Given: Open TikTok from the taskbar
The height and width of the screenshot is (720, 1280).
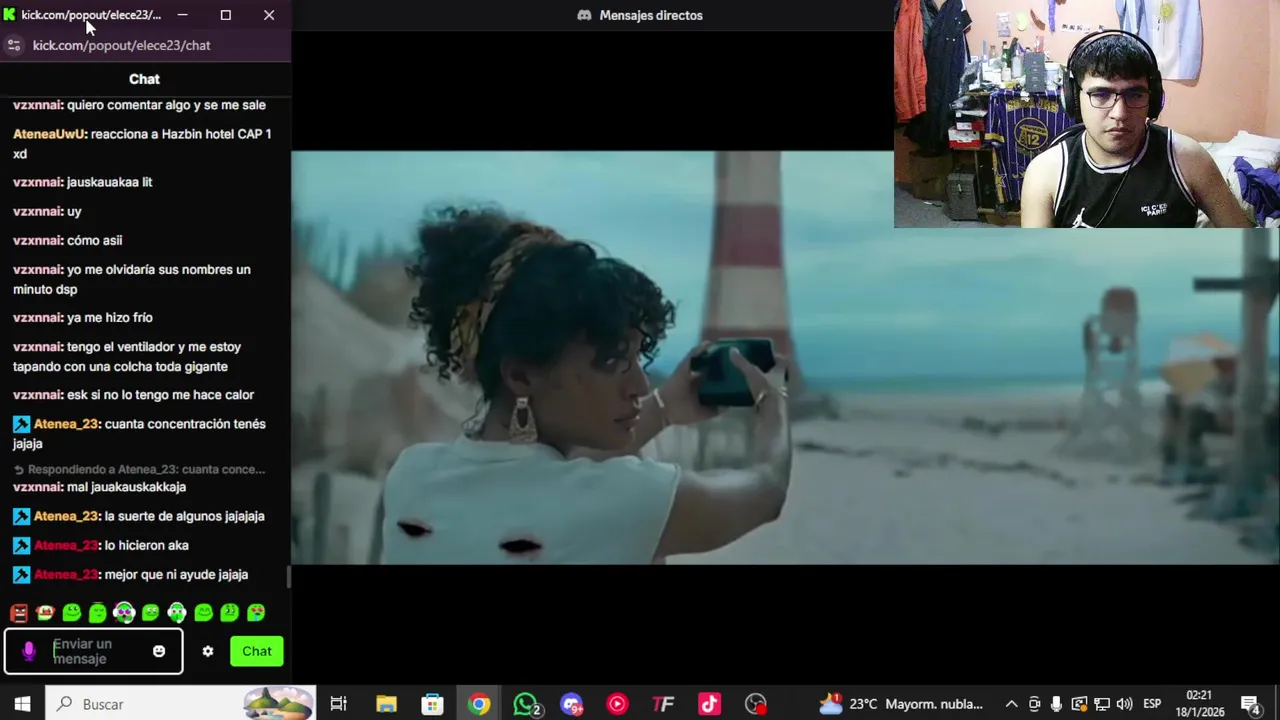Looking at the screenshot, I should click(x=709, y=704).
